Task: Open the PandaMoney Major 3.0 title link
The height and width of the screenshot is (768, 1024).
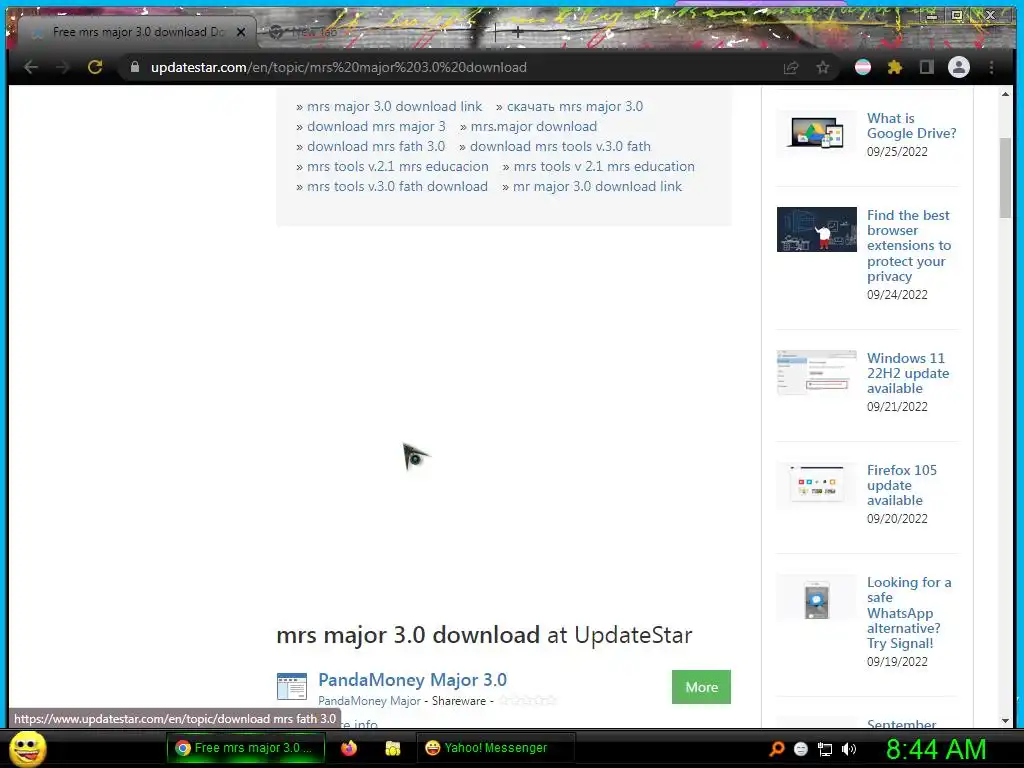Action: pyautogui.click(x=412, y=680)
